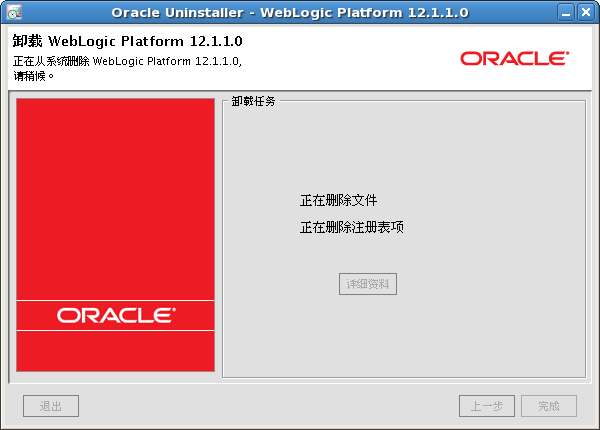Click the 卸载 WebLogic Platform 12.1.1.0 heading
Image resolution: width=600 pixels, height=430 pixels.
tap(127, 41)
